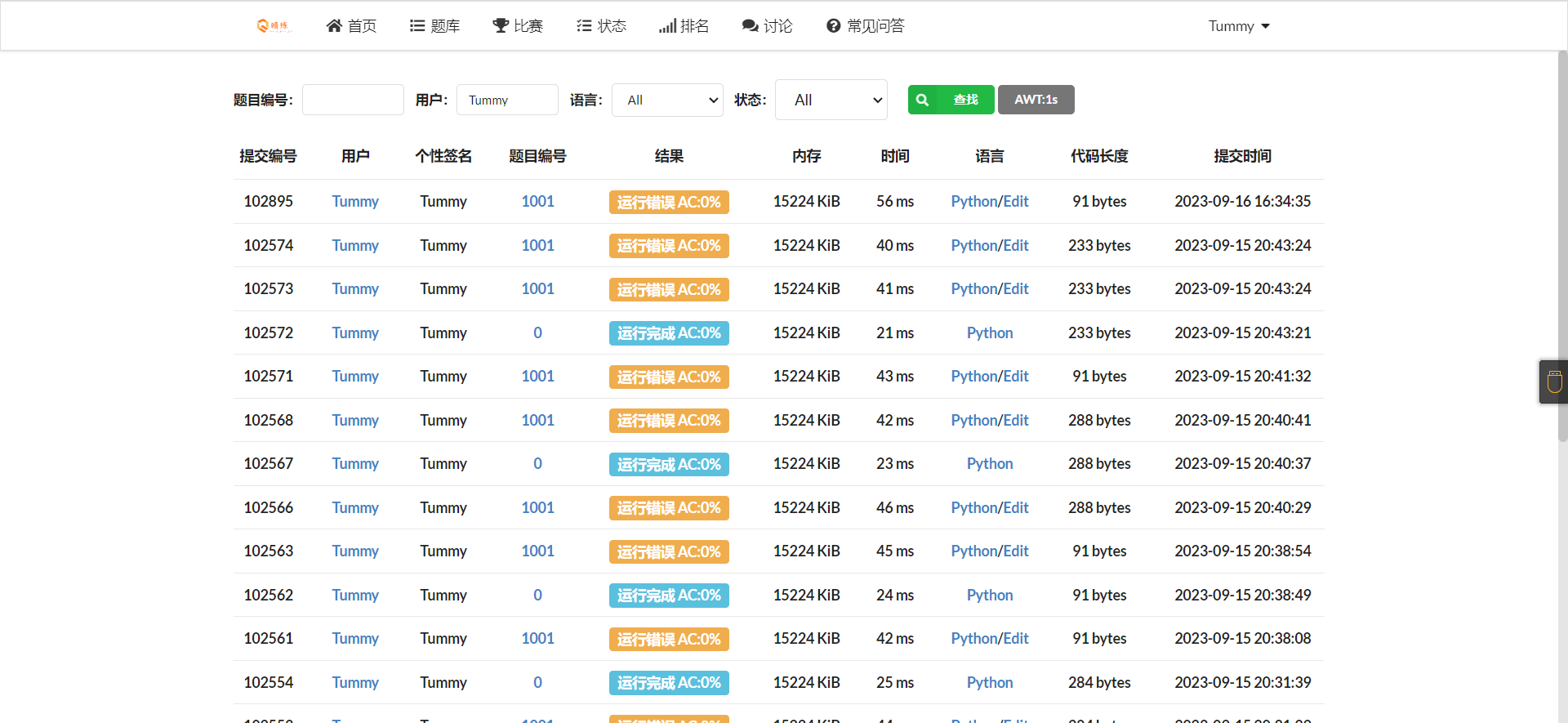Click the green 查找 search button
This screenshot has width=1568, height=723.
click(x=951, y=100)
